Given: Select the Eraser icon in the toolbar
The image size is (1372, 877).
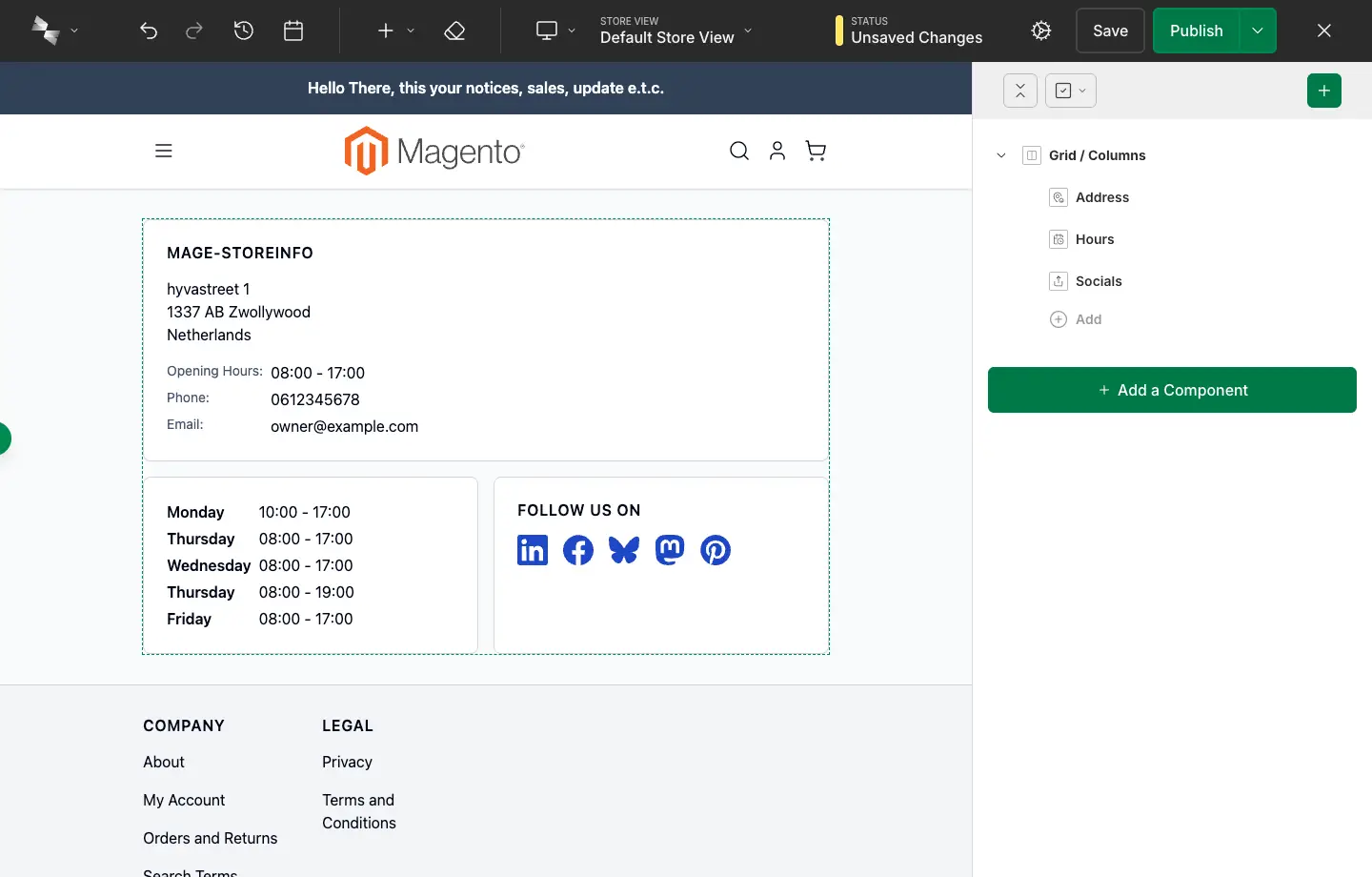Looking at the screenshot, I should (x=454, y=31).
